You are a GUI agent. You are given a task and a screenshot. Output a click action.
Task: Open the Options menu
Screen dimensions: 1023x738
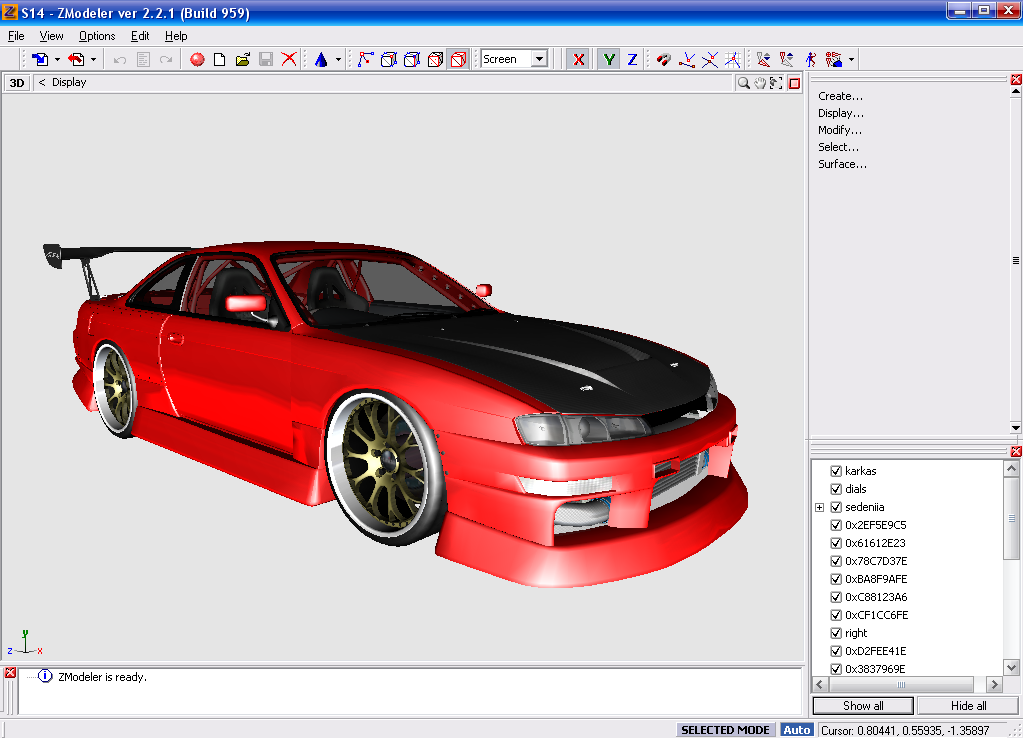pos(97,36)
